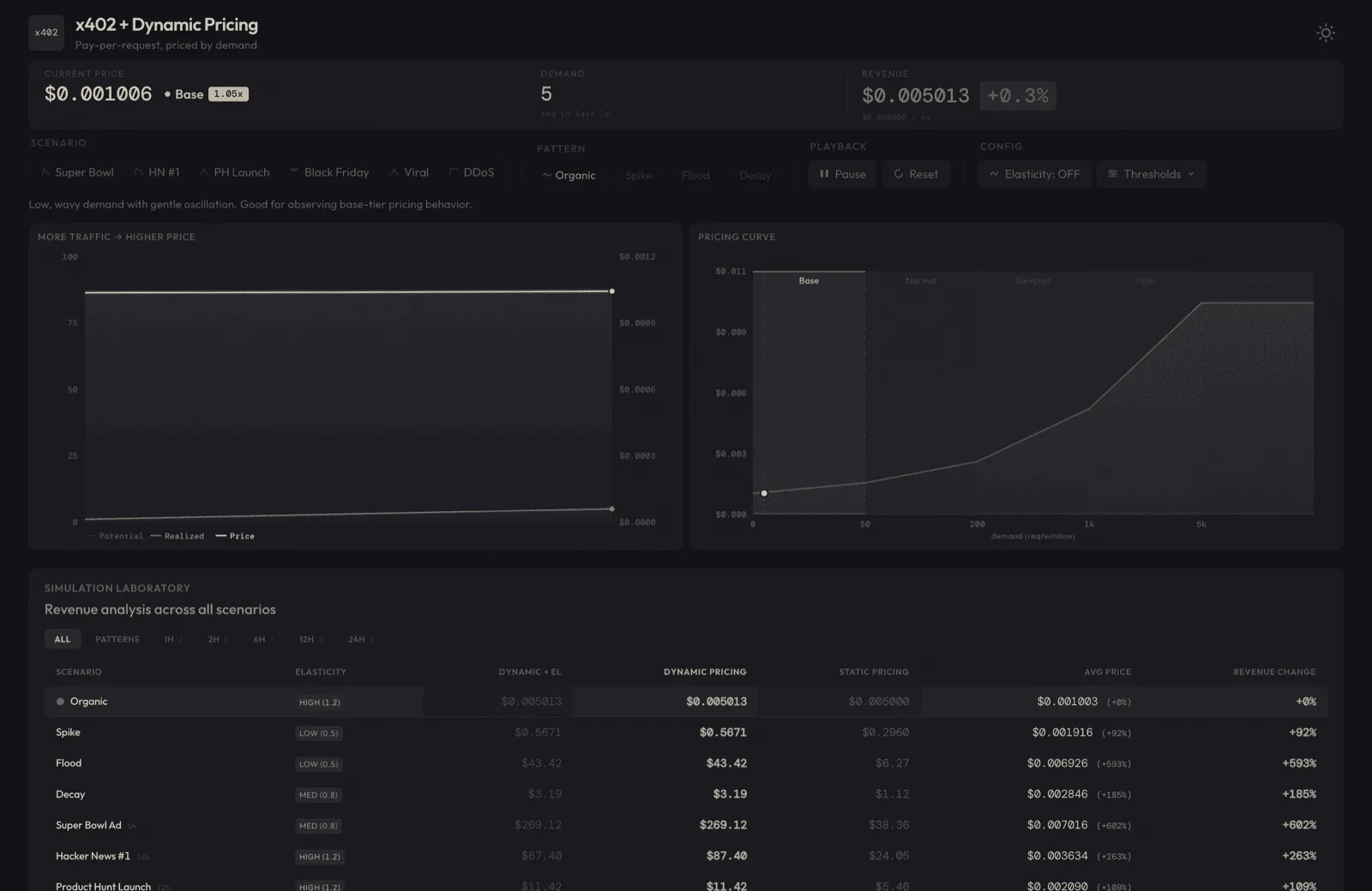Select the Super Bowl scenario
The height and width of the screenshot is (891, 1372).
pos(77,172)
